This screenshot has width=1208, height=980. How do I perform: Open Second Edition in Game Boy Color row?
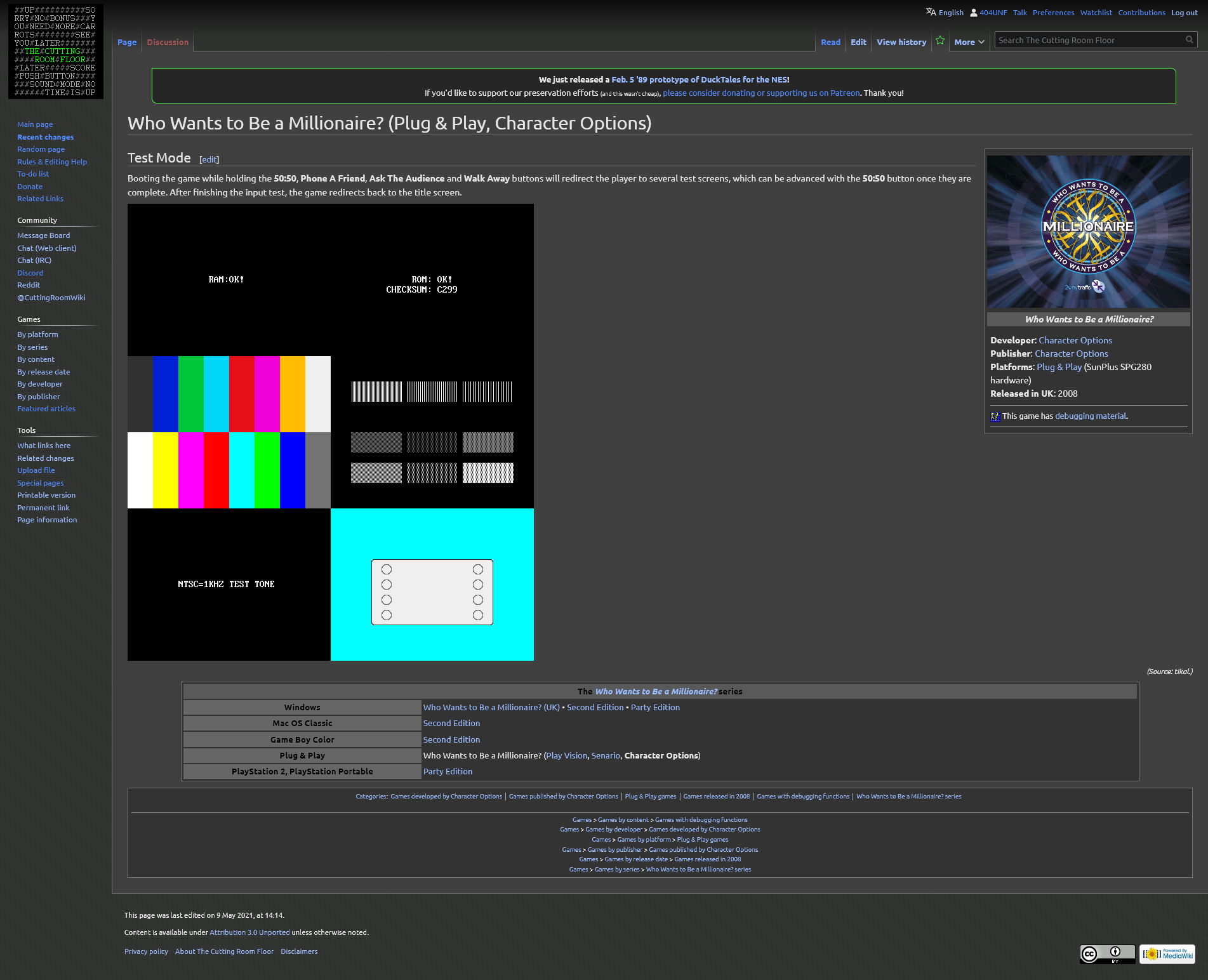click(451, 739)
